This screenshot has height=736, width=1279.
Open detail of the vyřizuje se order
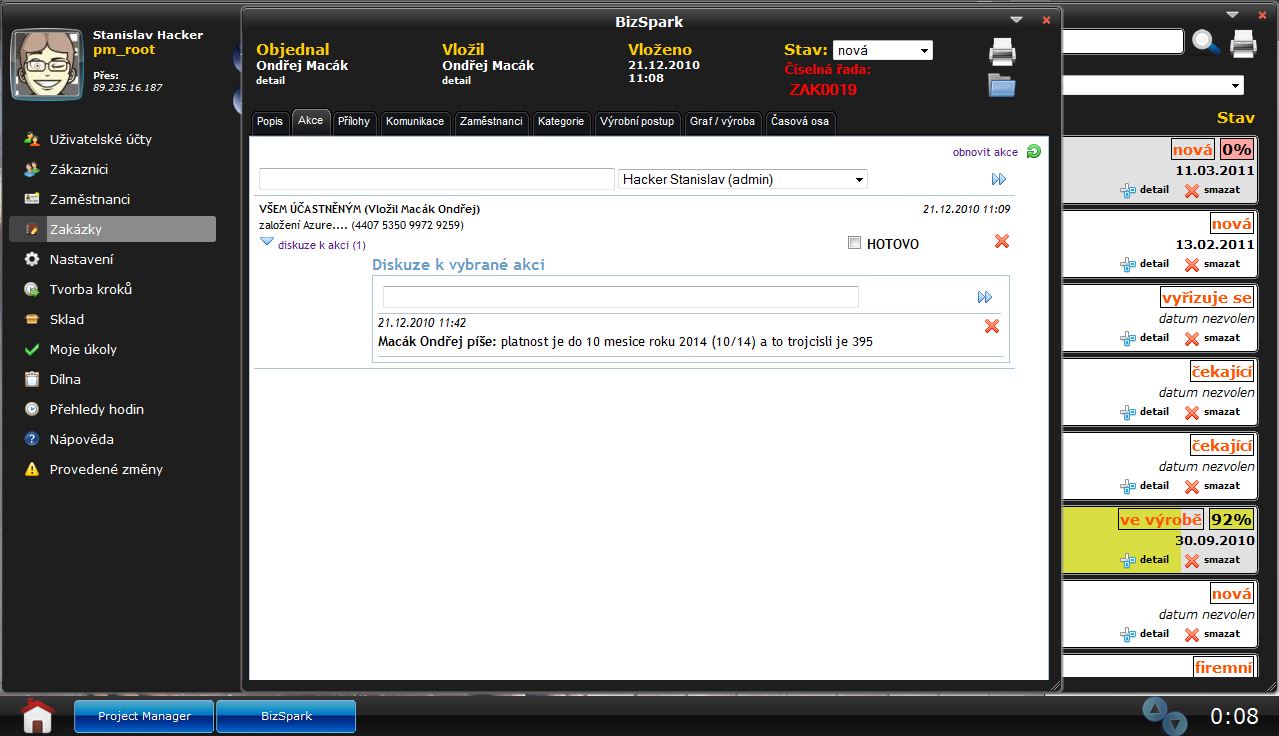[x=1144, y=338]
